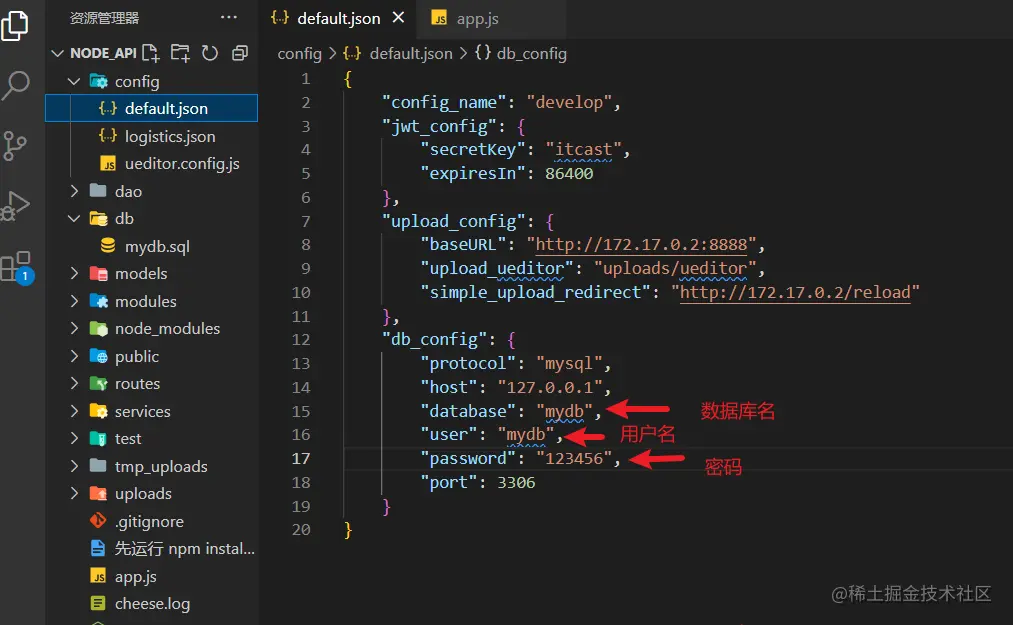Click the test folder icon
The width and height of the screenshot is (1013, 625).
(98, 438)
